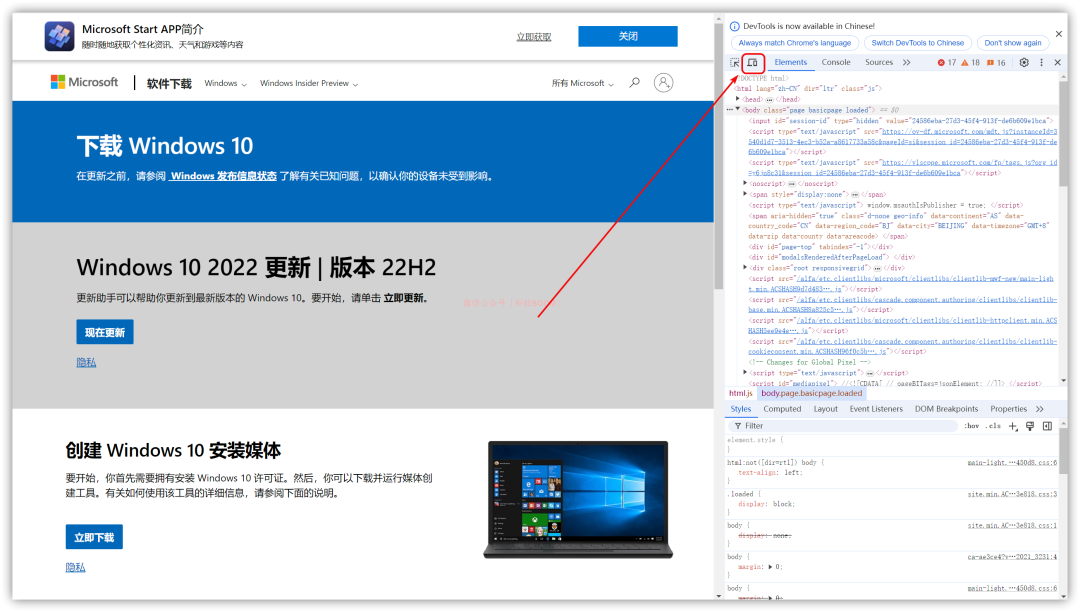Click the red error count 17
Screen dimensions: 1080x612
947,63
